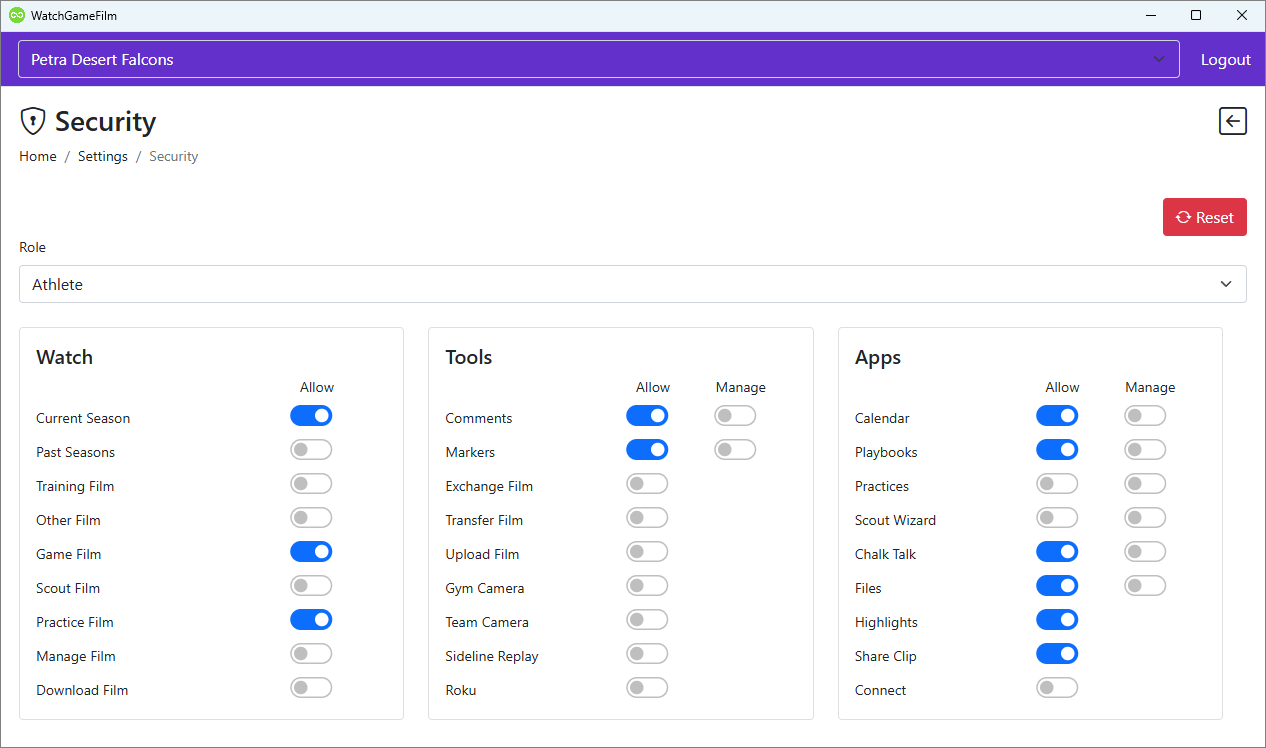Disable the Share Clip toggle
The image size is (1266, 748).
(1057, 654)
